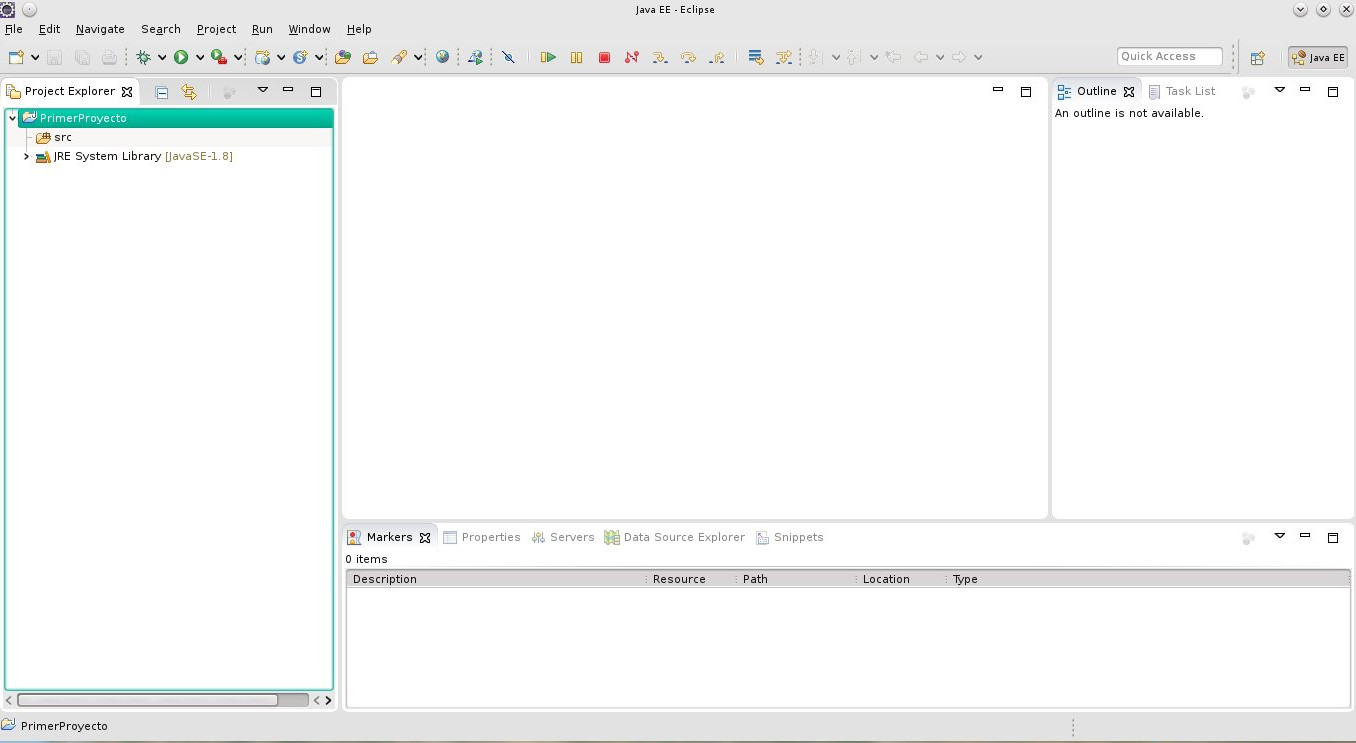Switch to the Servers tab
This screenshot has height=743, width=1356.
coord(571,537)
